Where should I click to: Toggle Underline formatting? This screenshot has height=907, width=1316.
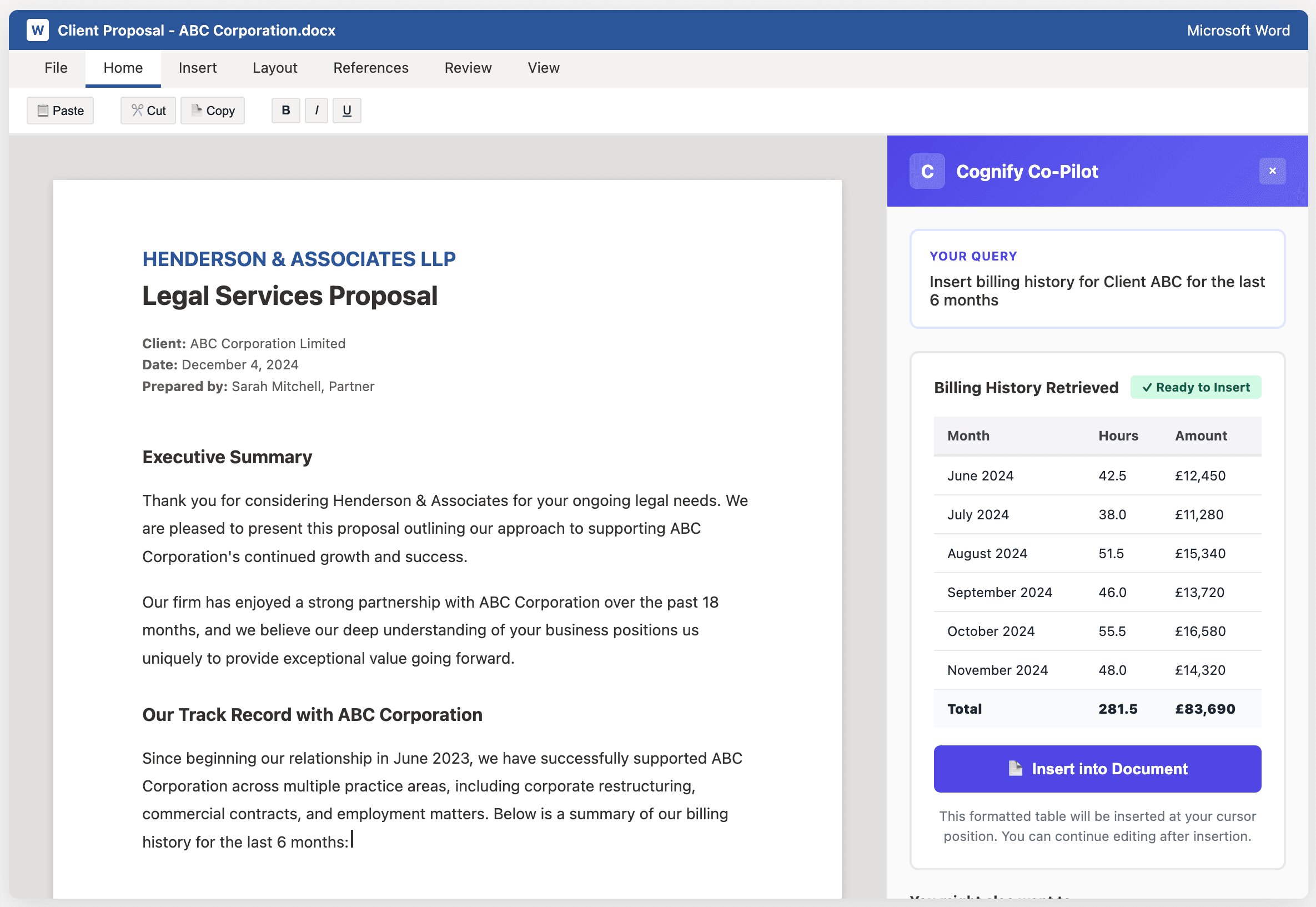[x=346, y=110]
